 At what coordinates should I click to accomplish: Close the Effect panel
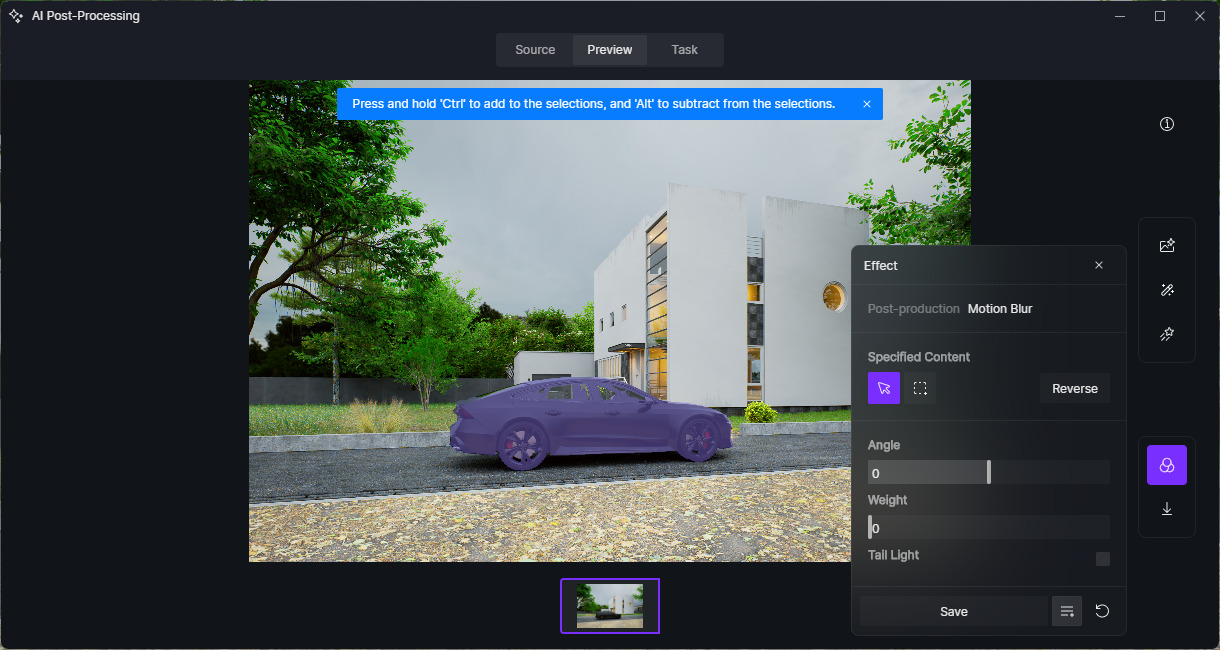[1099, 265]
